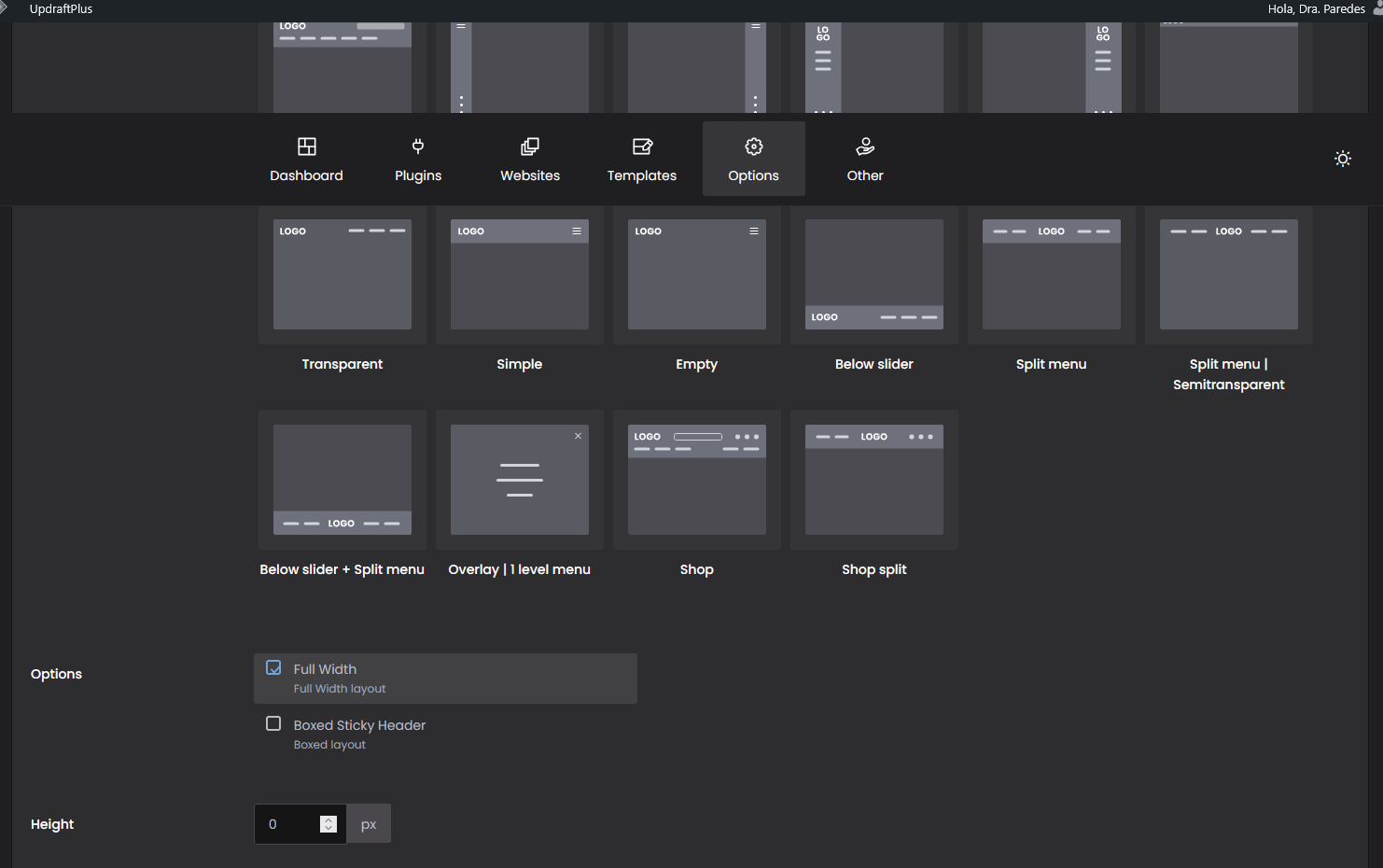1383x868 pixels.
Task: Click UpdraftPlus in the admin bar
Action: pos(61,9)
